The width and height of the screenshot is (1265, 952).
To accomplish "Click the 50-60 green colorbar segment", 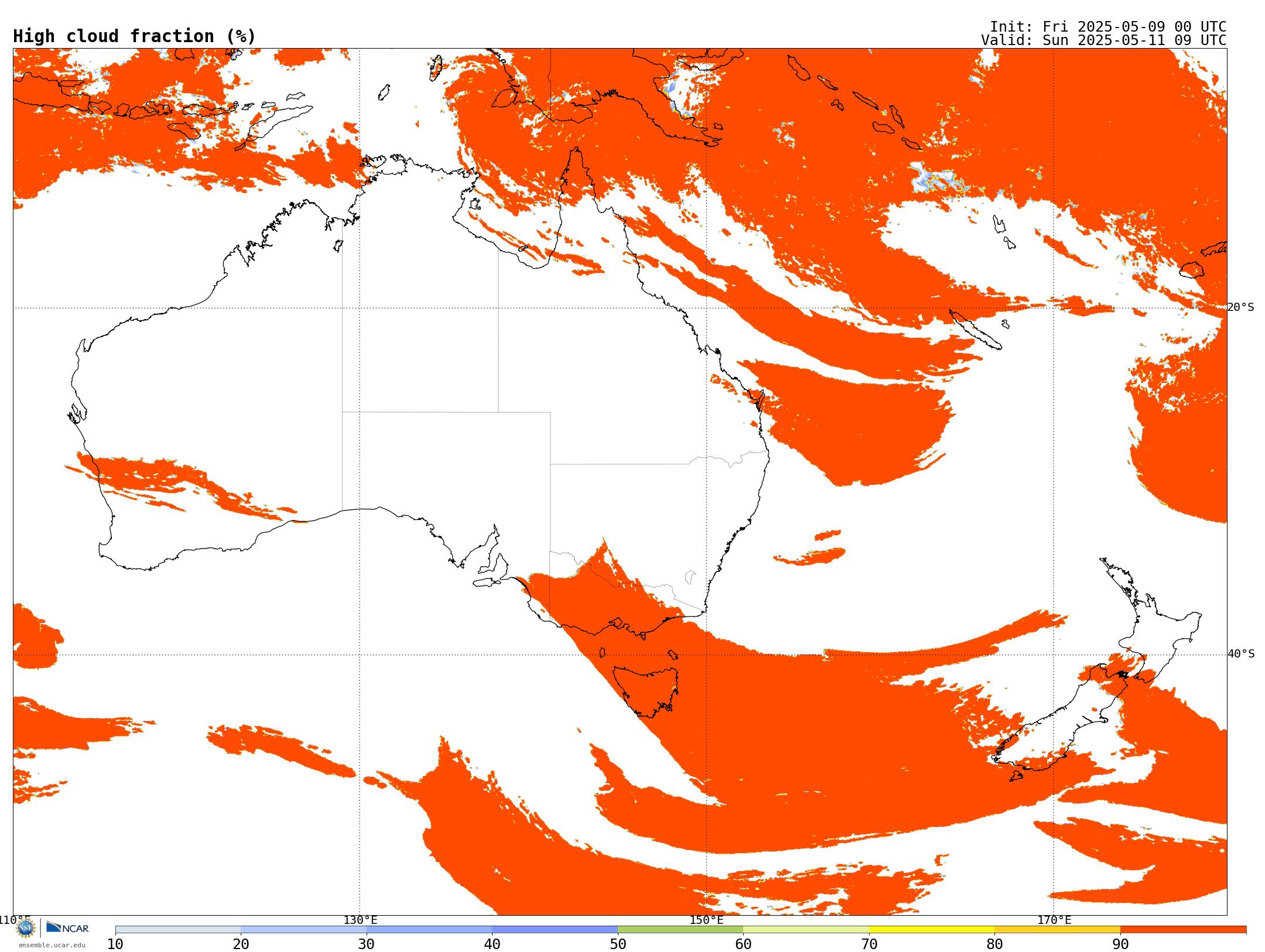I will 681,930.
